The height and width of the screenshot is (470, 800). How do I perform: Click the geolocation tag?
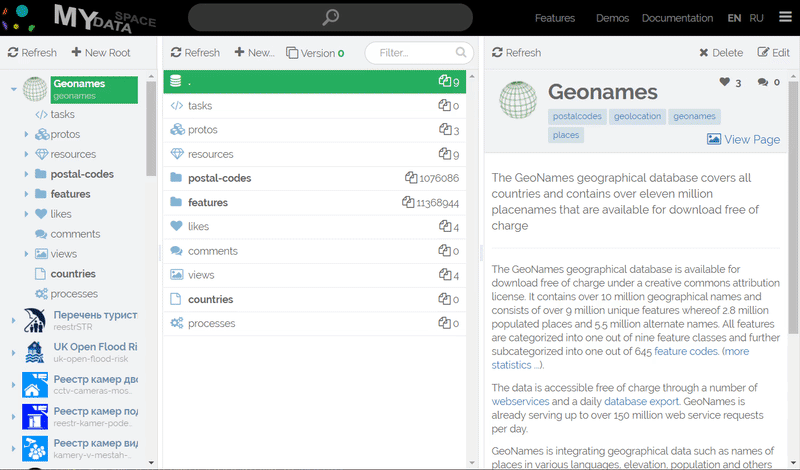(x=637, y=116)
